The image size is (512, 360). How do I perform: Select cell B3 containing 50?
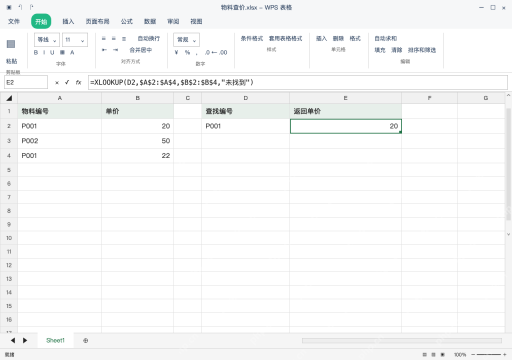[x=137, y=141]
